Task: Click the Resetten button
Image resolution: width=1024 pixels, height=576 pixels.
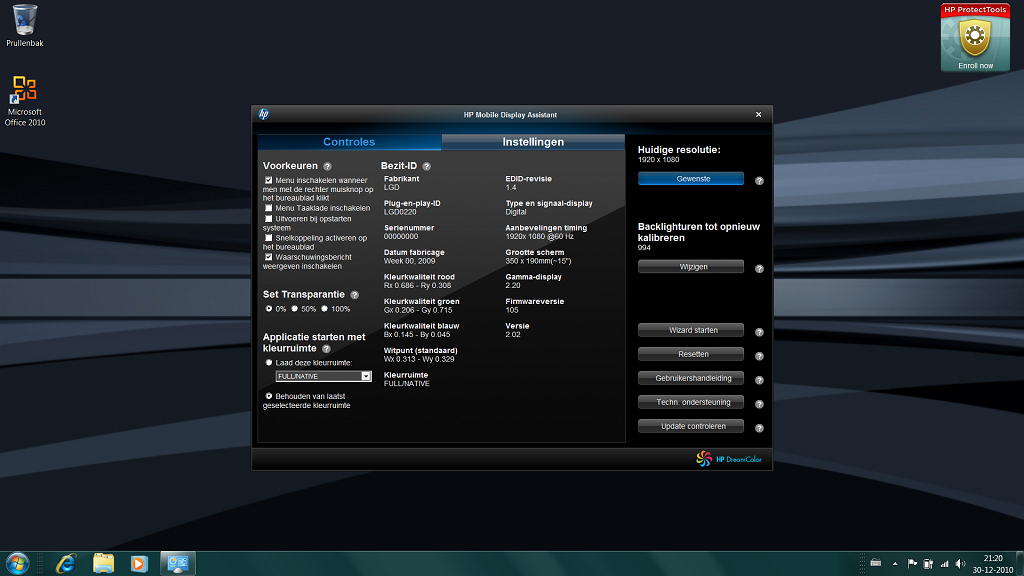Action: pos(691,354)
